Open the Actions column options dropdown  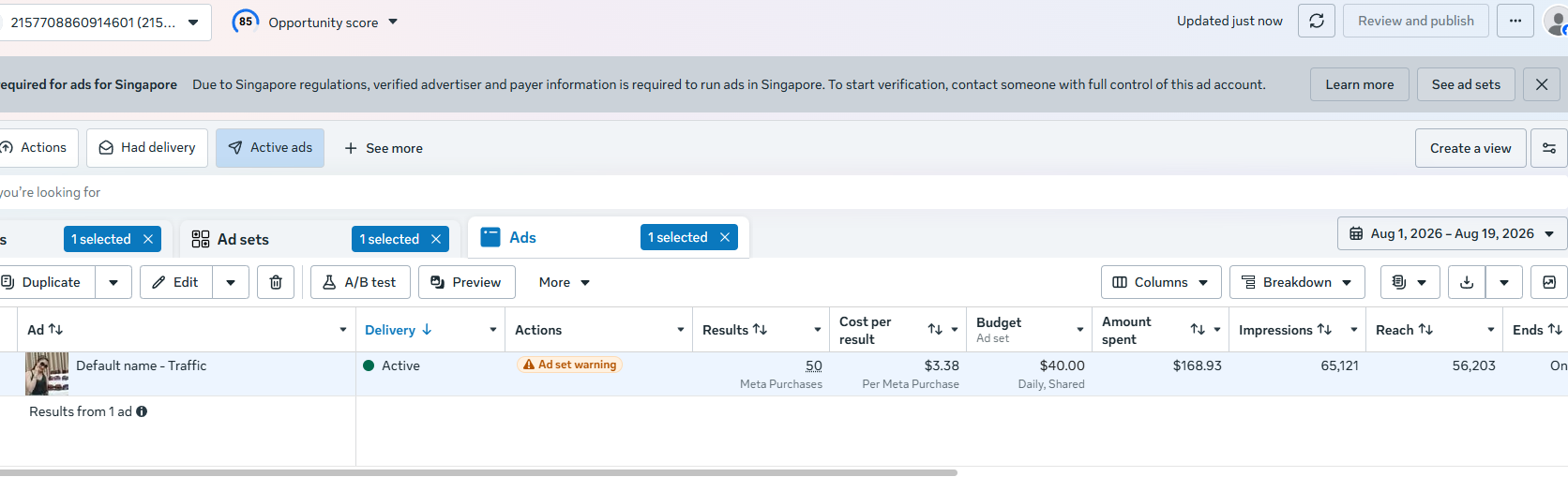(681, 330)
